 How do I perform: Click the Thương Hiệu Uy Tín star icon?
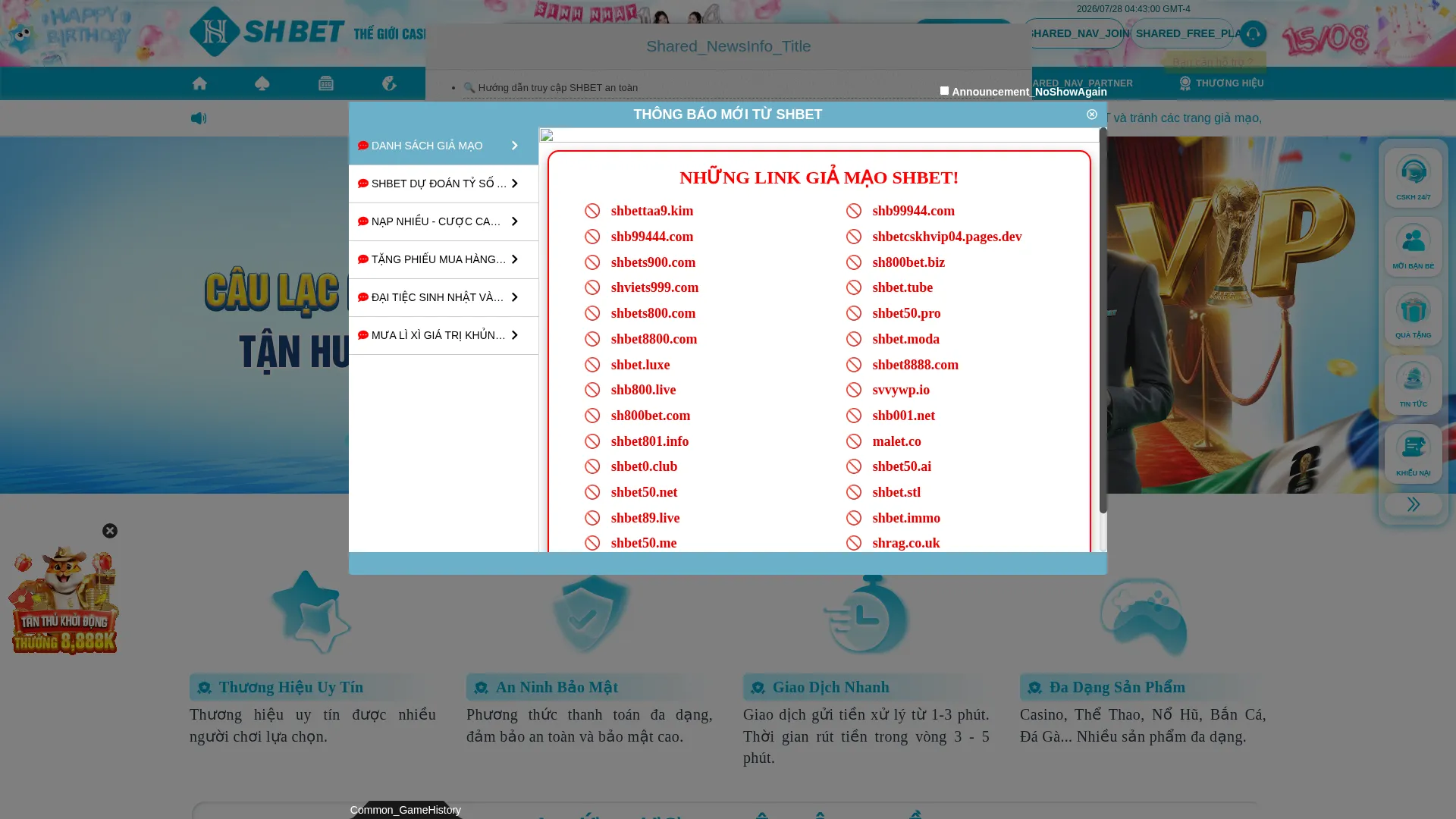tap(311, 613)
